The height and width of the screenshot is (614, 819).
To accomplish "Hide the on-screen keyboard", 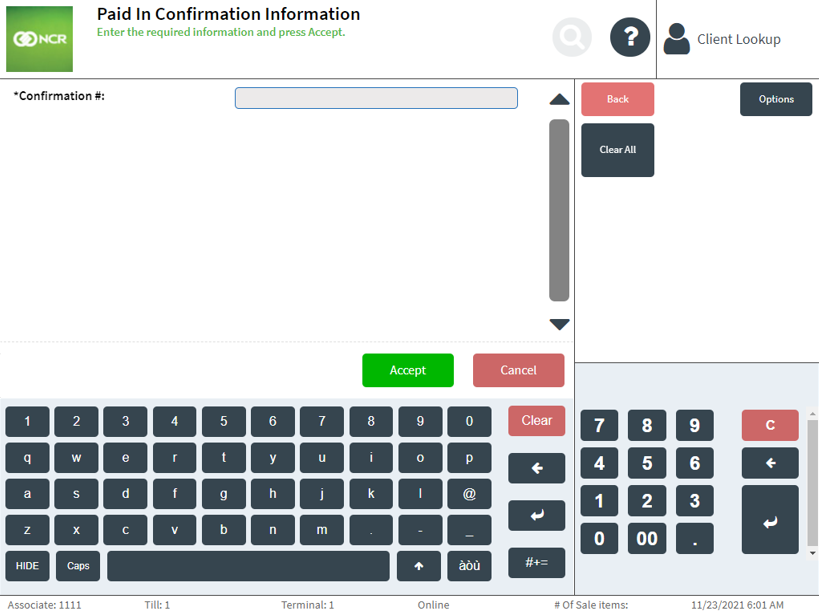I will click(x=27, y=566).
